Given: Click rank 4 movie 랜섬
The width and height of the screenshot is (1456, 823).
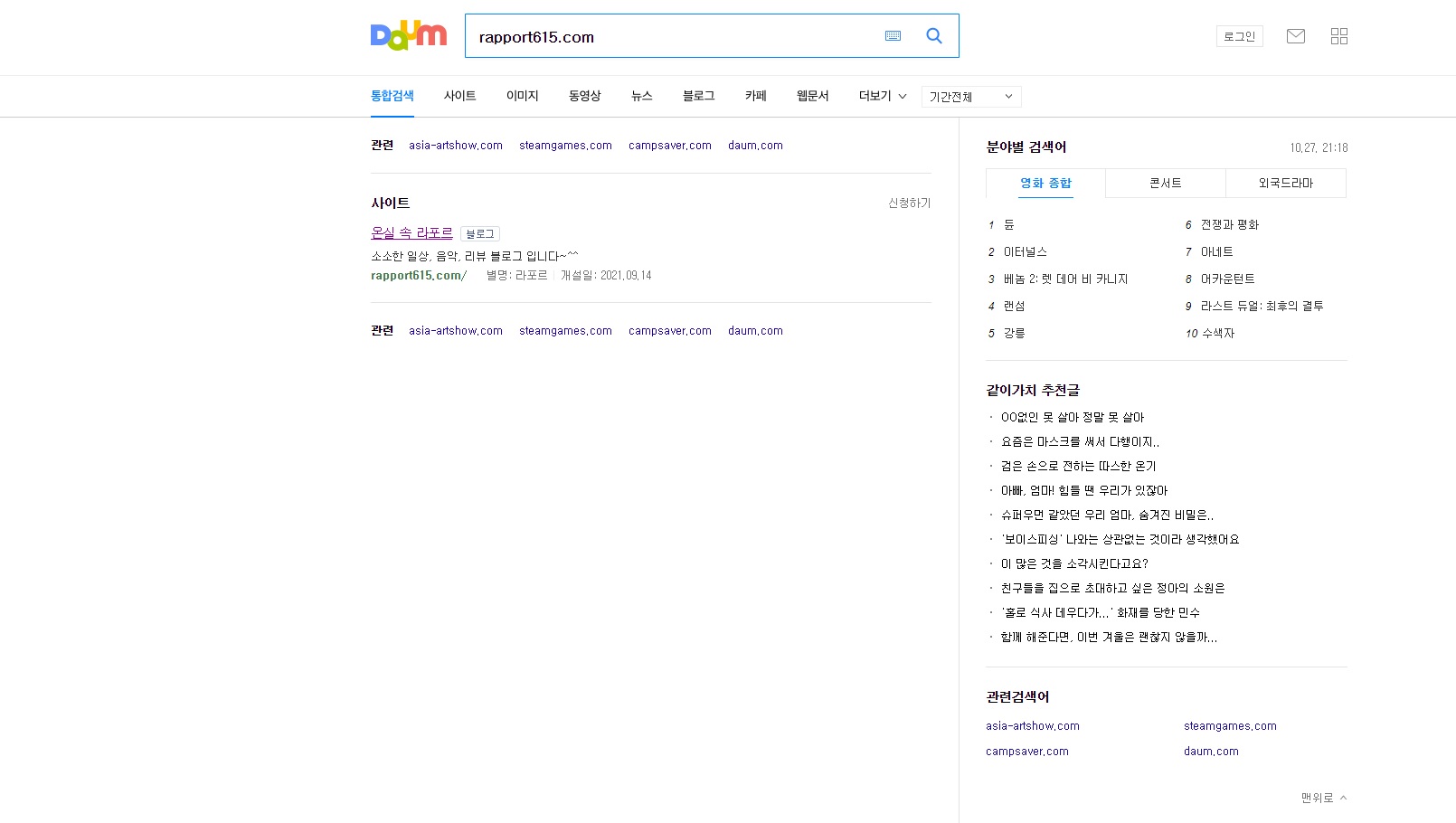Looking at the screenshot, I should [1015, 307].
